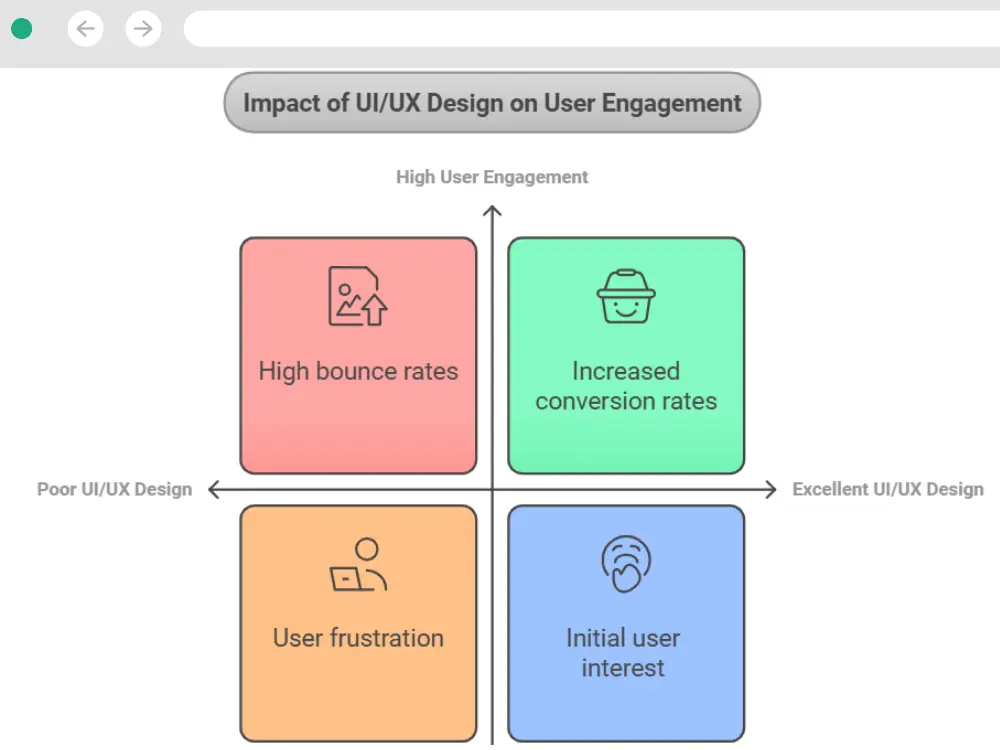Select the 'User frustration' text
This screenshot has height=750, width=1000.
click(358, 638)
